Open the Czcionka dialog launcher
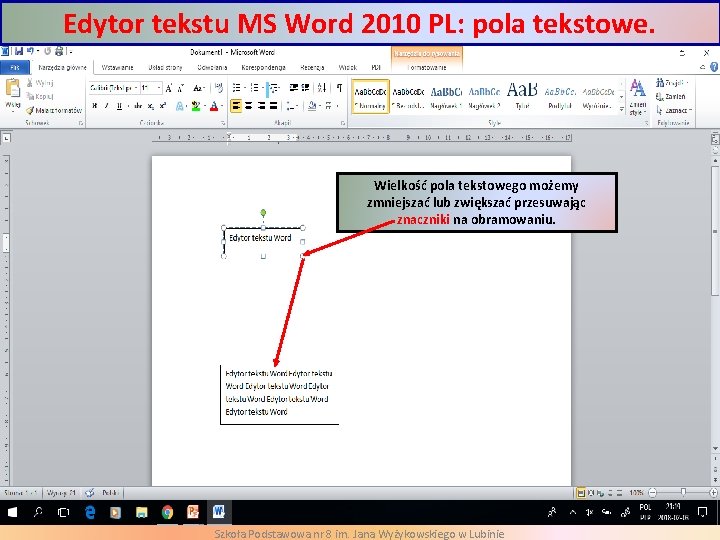 coord(223,123)
